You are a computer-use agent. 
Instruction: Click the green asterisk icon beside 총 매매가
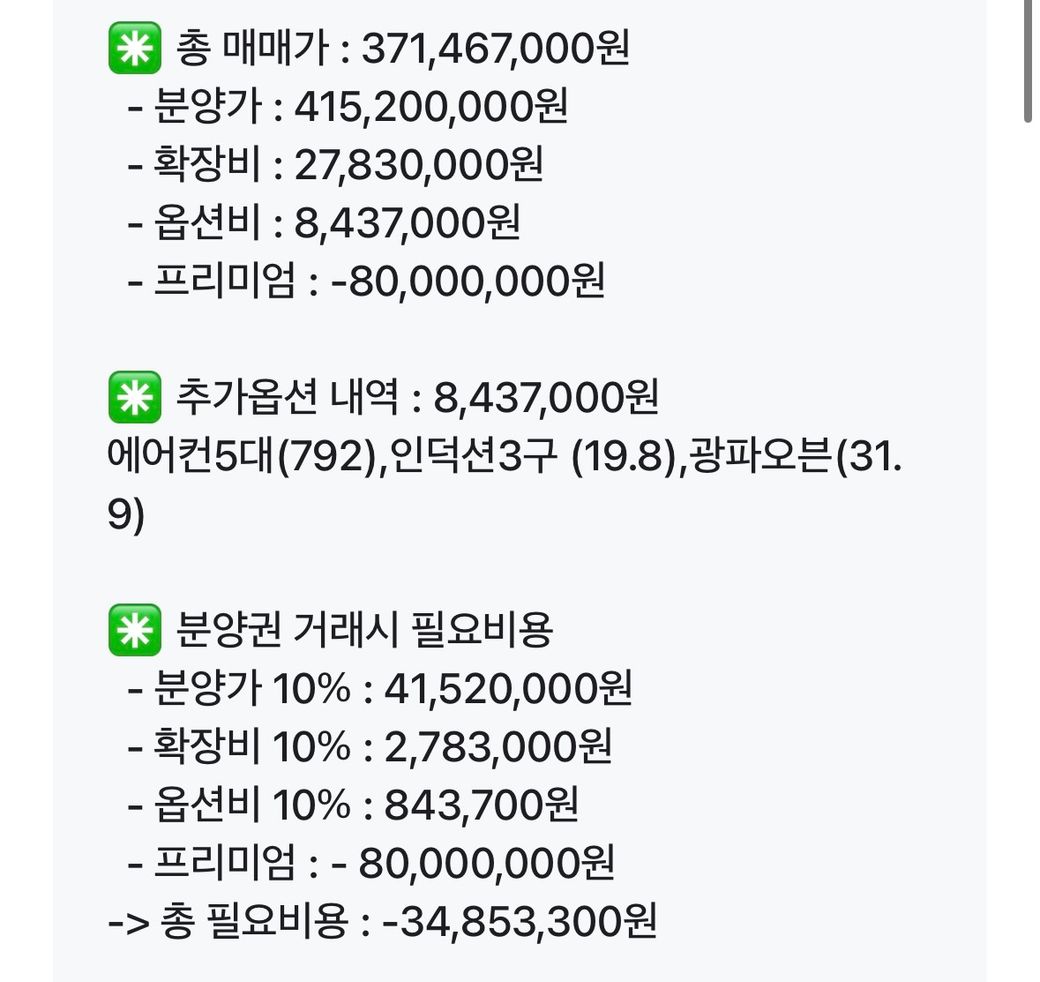pos(134,49)
